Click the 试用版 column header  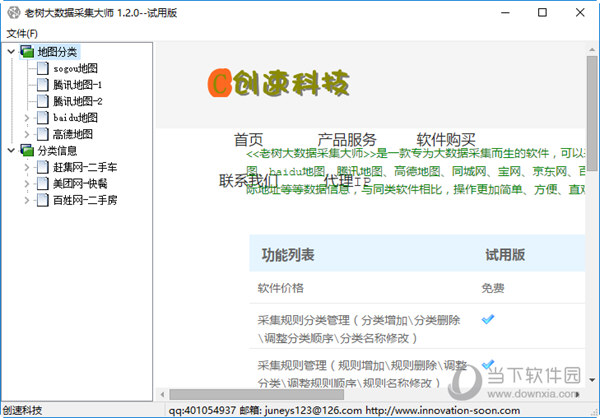point(505,255)
